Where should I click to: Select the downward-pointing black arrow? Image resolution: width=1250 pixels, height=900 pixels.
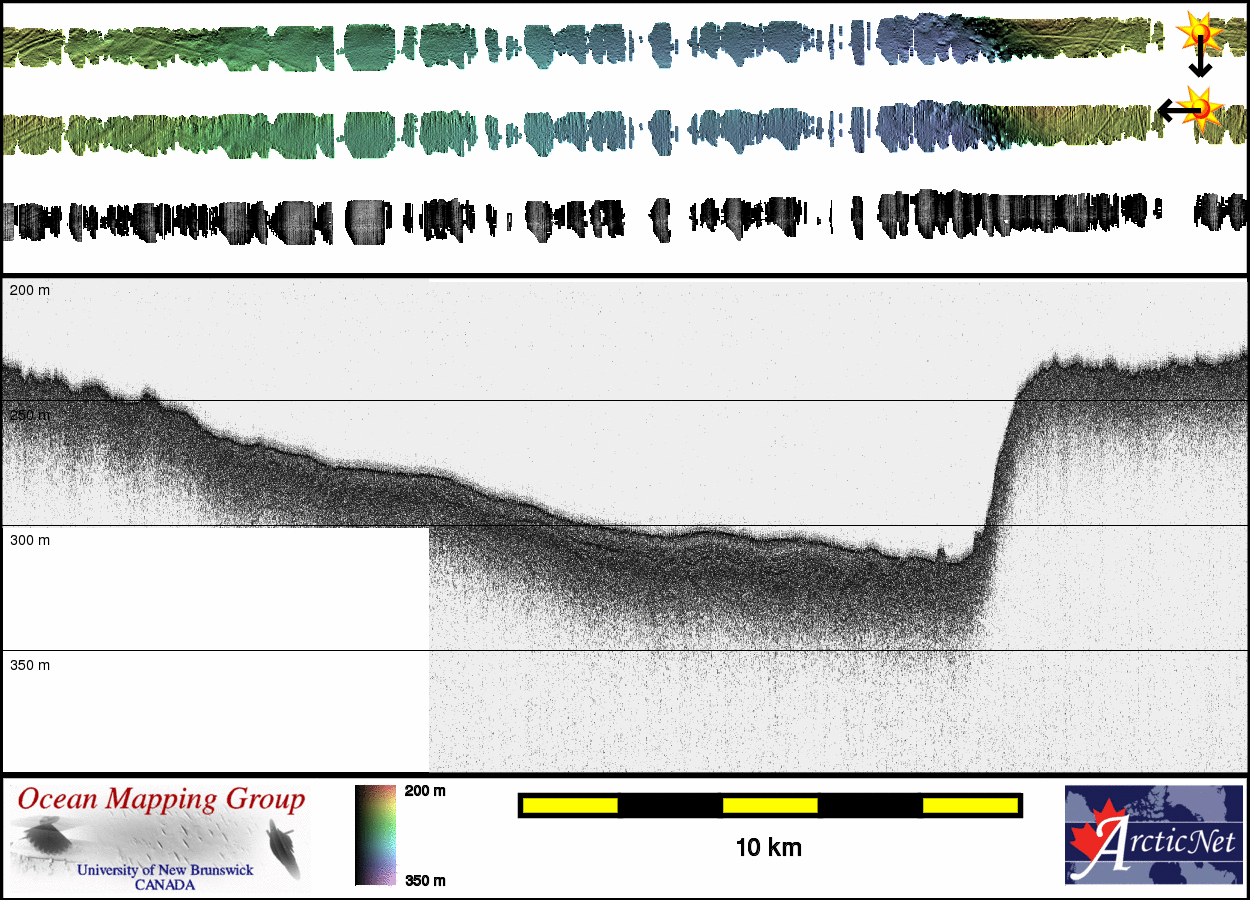(1199, 61)
